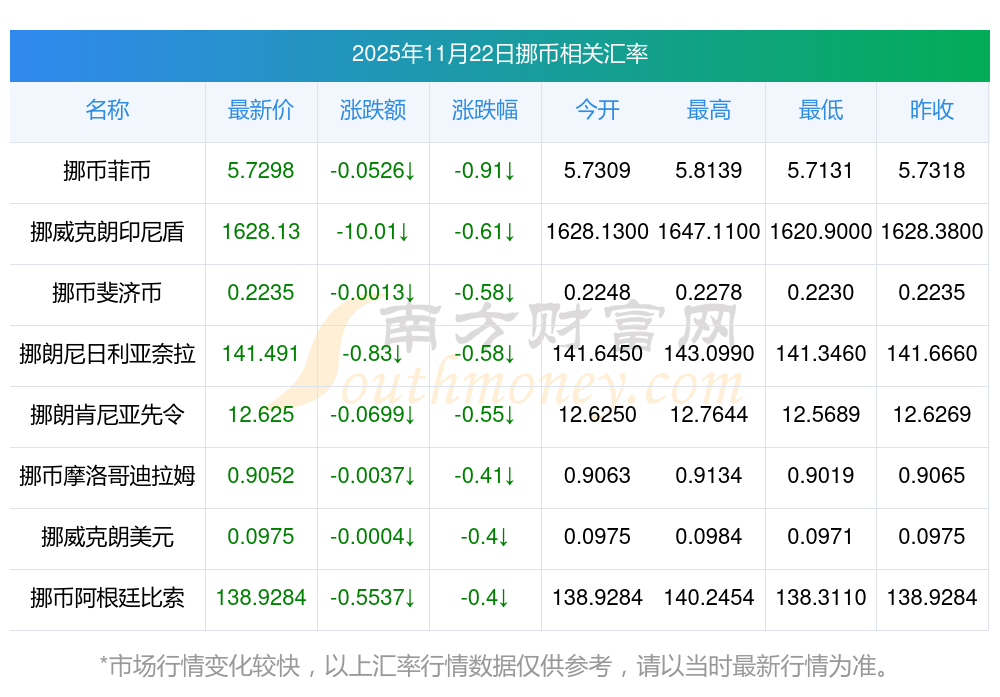Click the 挪币斐济币 row name

(x=107, y=293)
